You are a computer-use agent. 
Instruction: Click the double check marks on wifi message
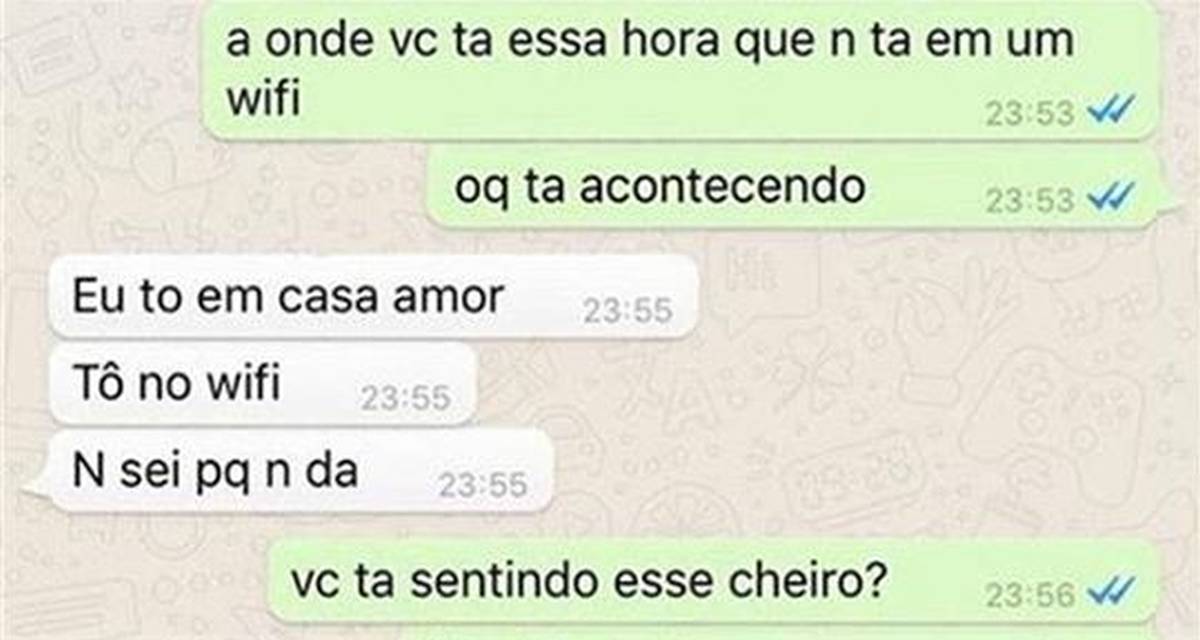(x=1110, y=113)
